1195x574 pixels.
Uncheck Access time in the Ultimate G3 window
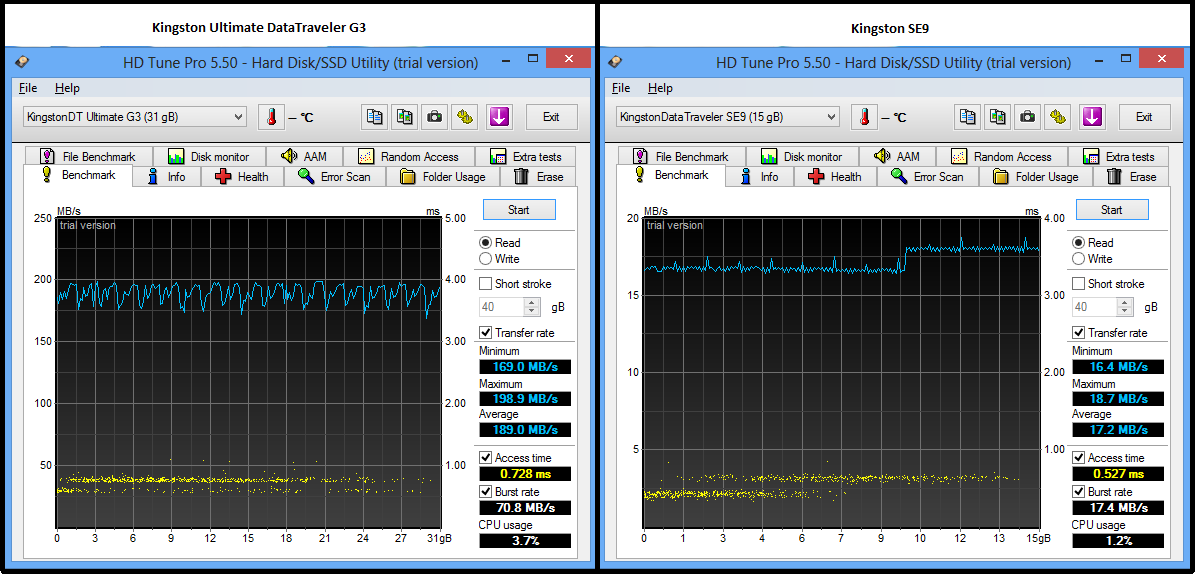pos(485,457)
